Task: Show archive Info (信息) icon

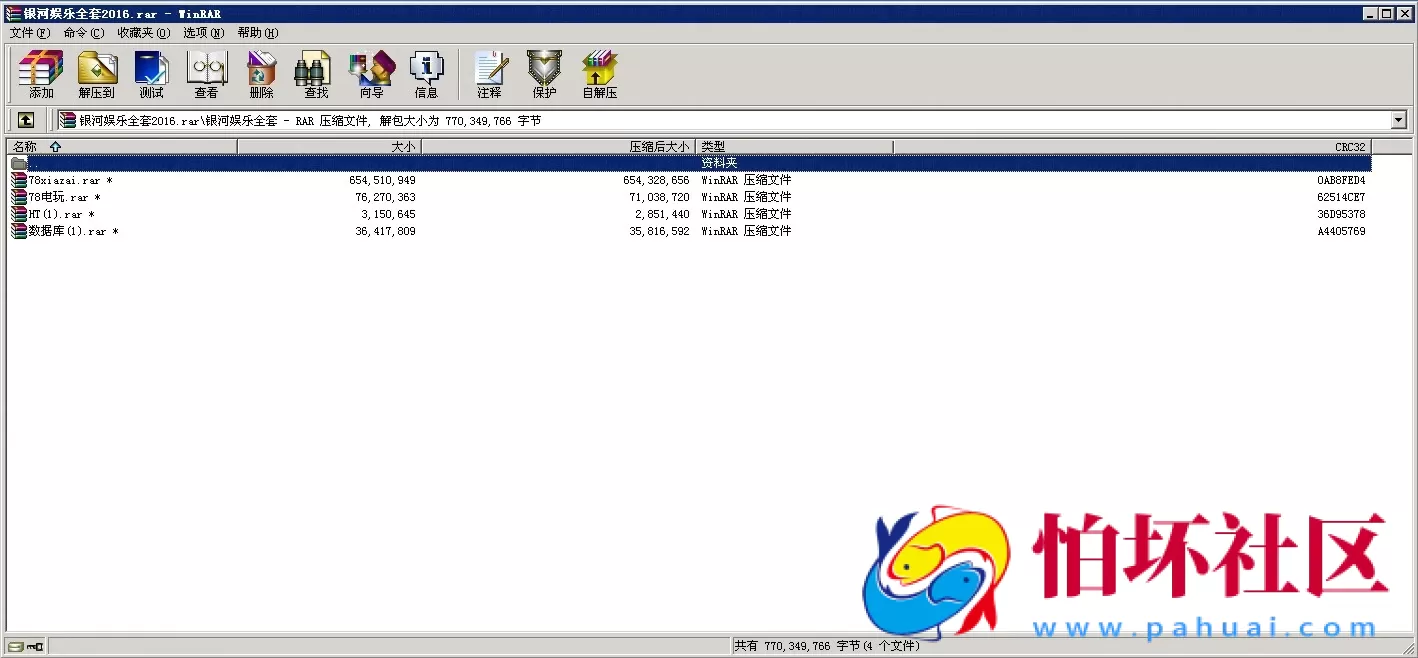Action: (x=426, y=74)
